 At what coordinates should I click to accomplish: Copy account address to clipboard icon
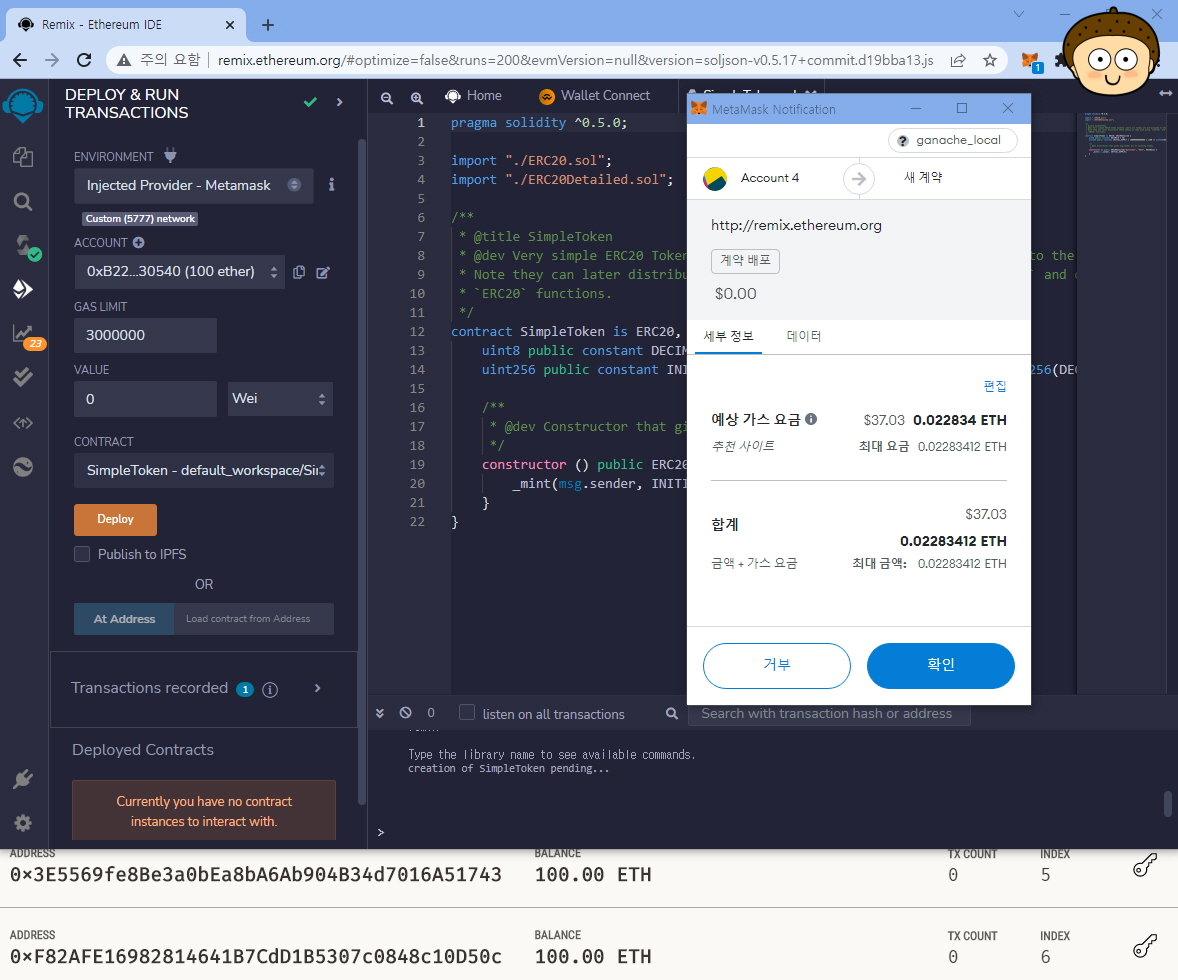point(298,272)
